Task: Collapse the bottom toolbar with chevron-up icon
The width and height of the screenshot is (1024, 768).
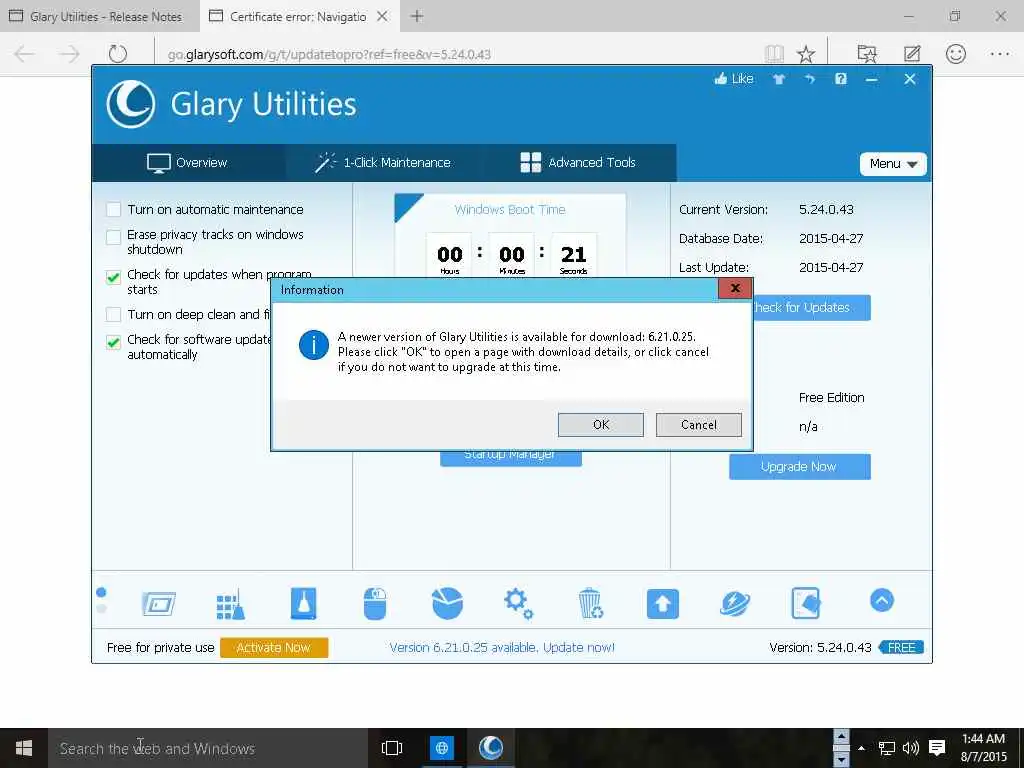Action: [882, 600]
